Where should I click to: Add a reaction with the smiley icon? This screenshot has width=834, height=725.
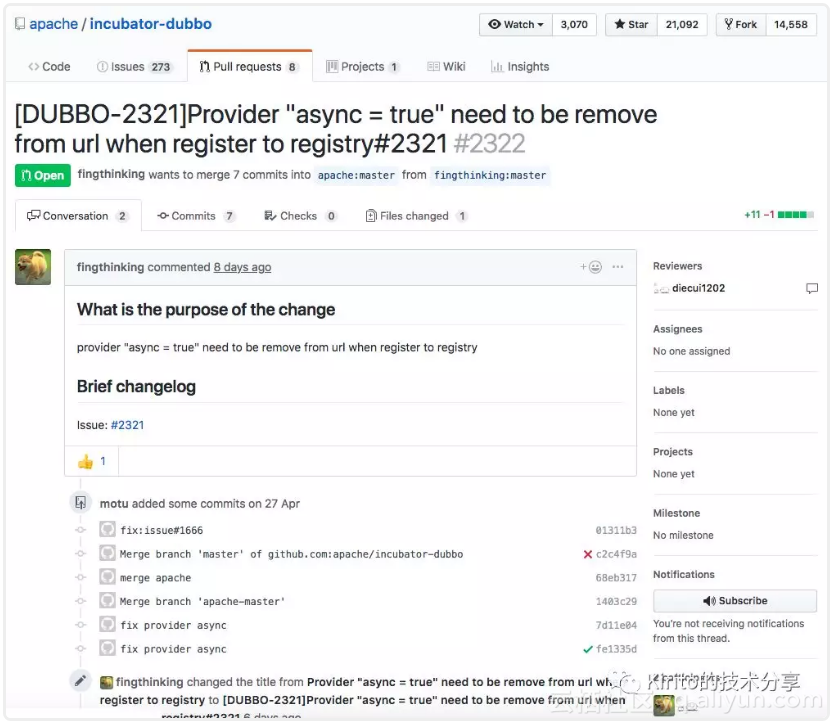pyautogui.click(x=591, y=266)
